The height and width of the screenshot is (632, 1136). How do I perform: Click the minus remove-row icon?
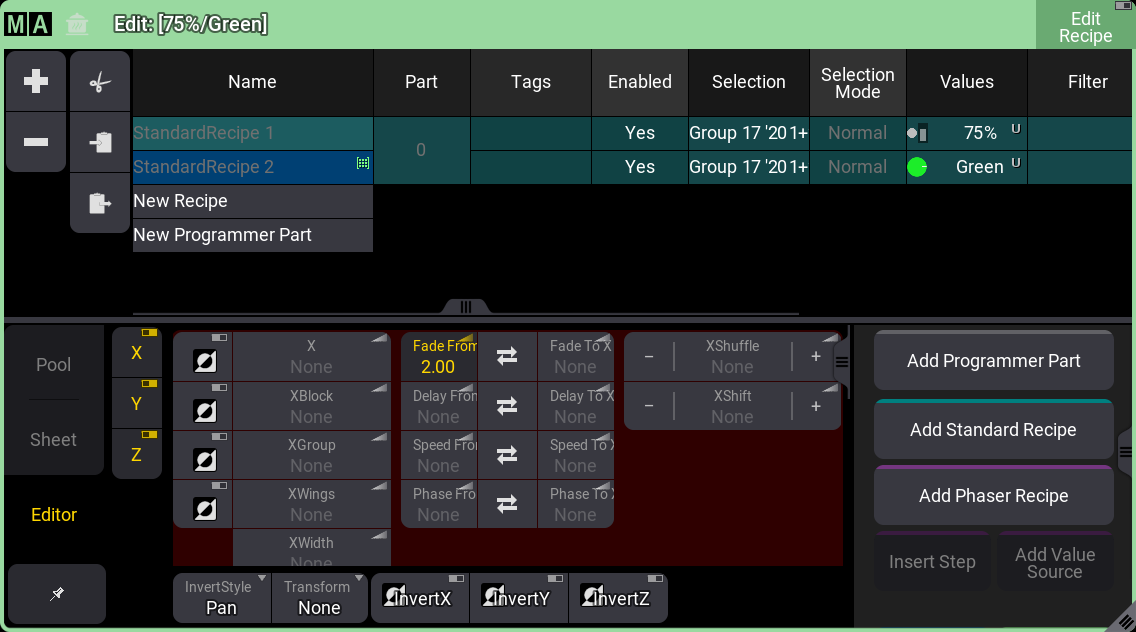(36, 142)
